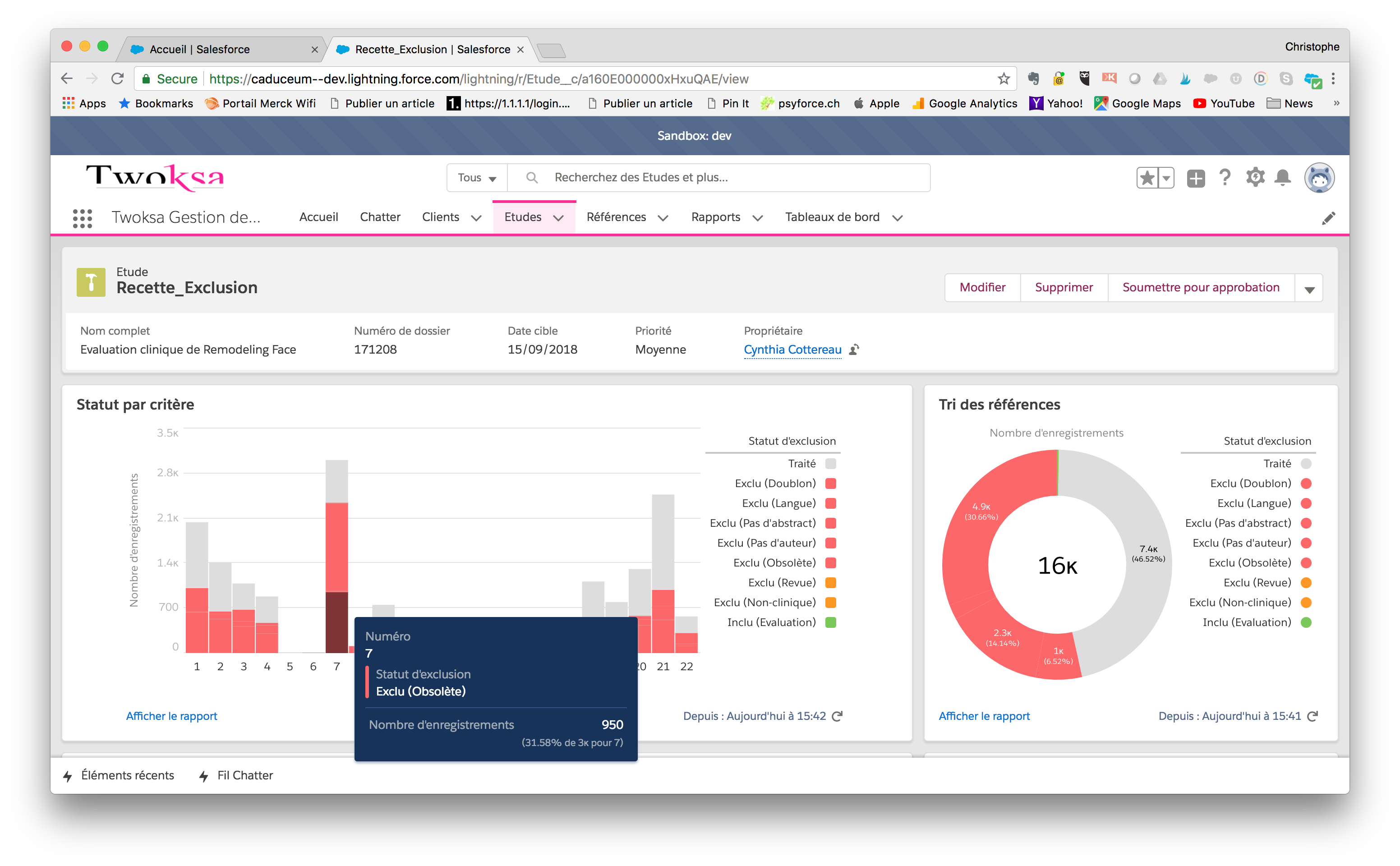The image size is (1400, 866).
Task: Expand the Rapports tab dropdown chevron
Action: pos(758,218)
